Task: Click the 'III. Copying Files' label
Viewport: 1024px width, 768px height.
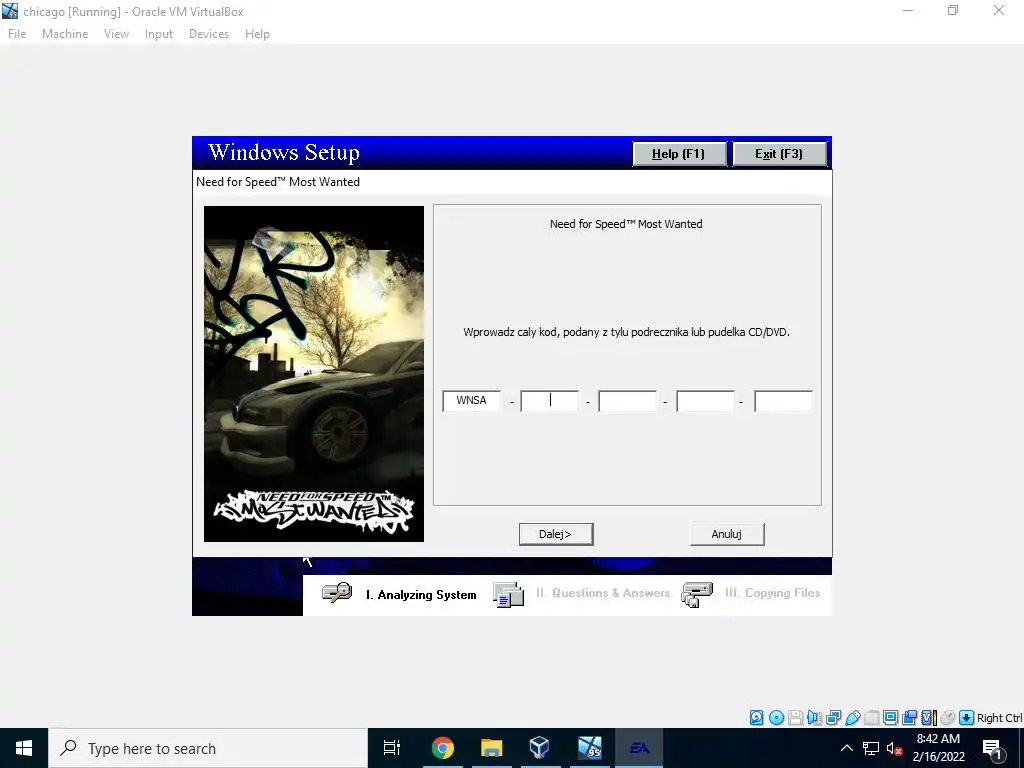Action: [773, 593]
